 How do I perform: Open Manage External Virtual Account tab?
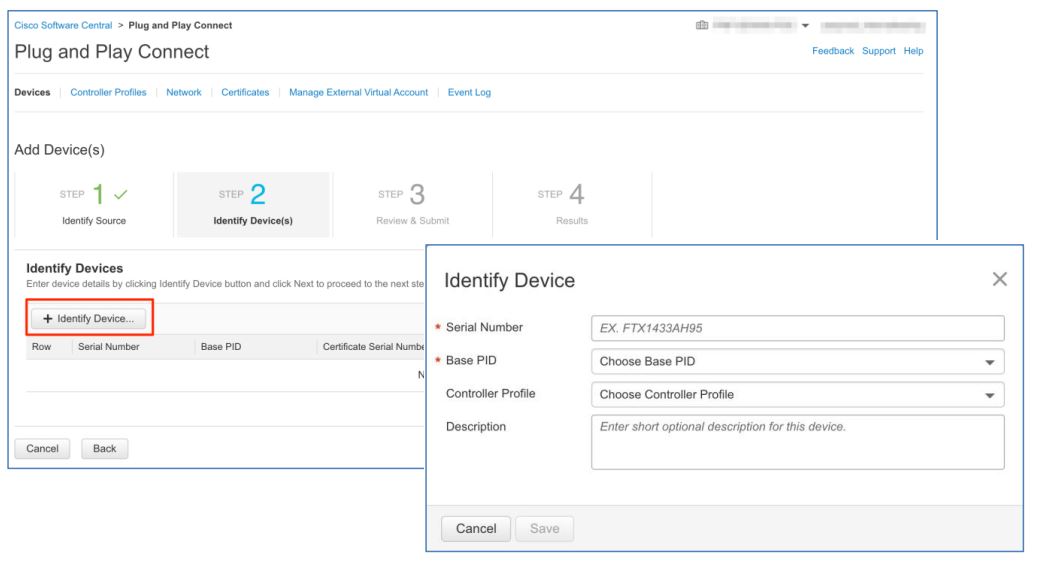(358, 93)
